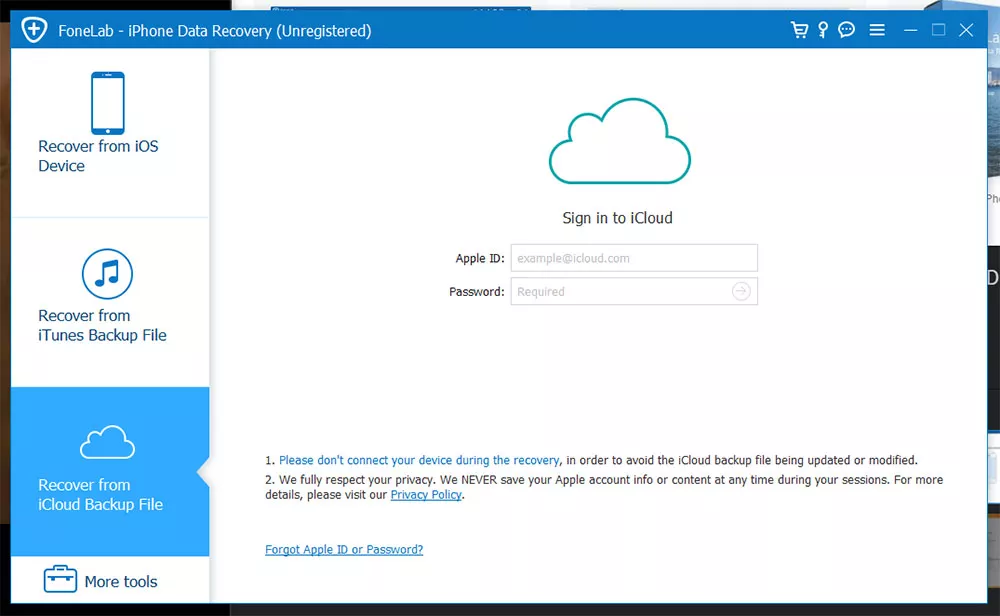Click the toolbox icon near More tools

click(x=61, y=579)
